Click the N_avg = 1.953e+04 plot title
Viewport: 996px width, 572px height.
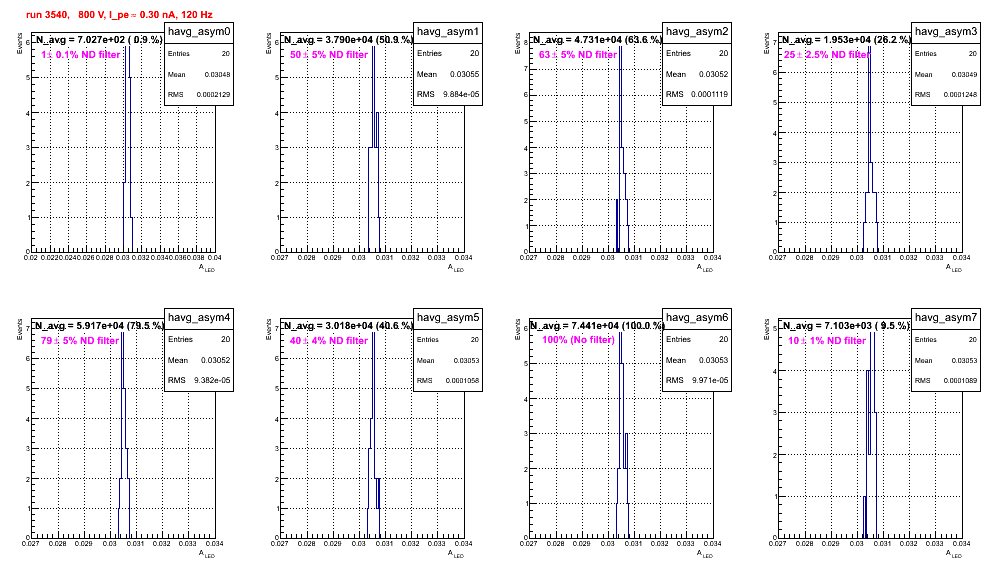point(846,39)
